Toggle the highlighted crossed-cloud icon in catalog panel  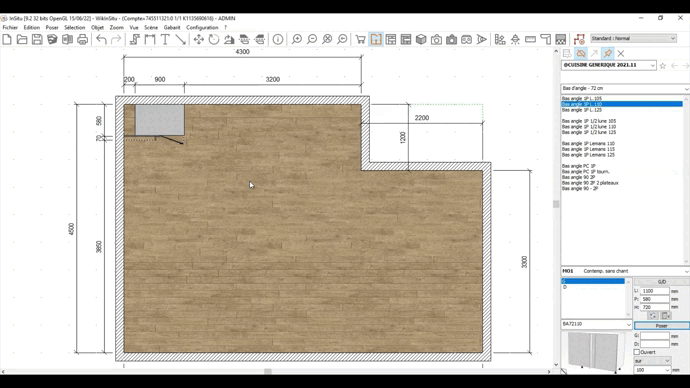(581, 53)
